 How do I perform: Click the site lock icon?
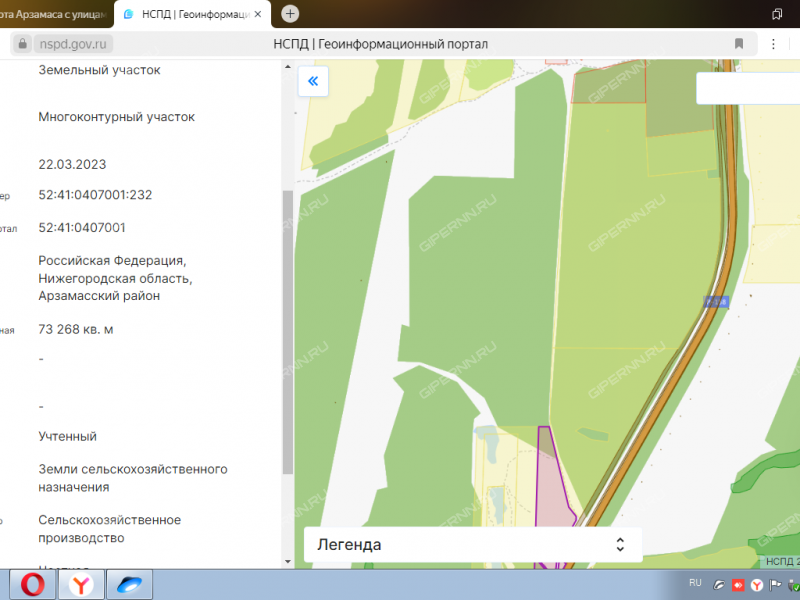pos(23,44)
